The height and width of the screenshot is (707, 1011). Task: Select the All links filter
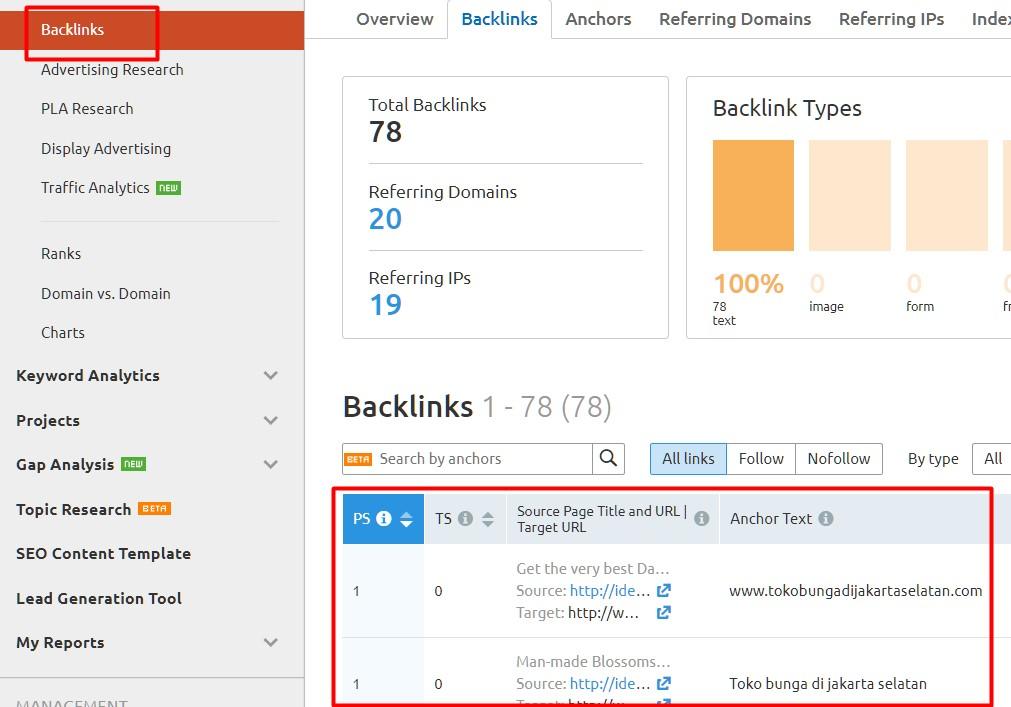[x=688, y=459]
